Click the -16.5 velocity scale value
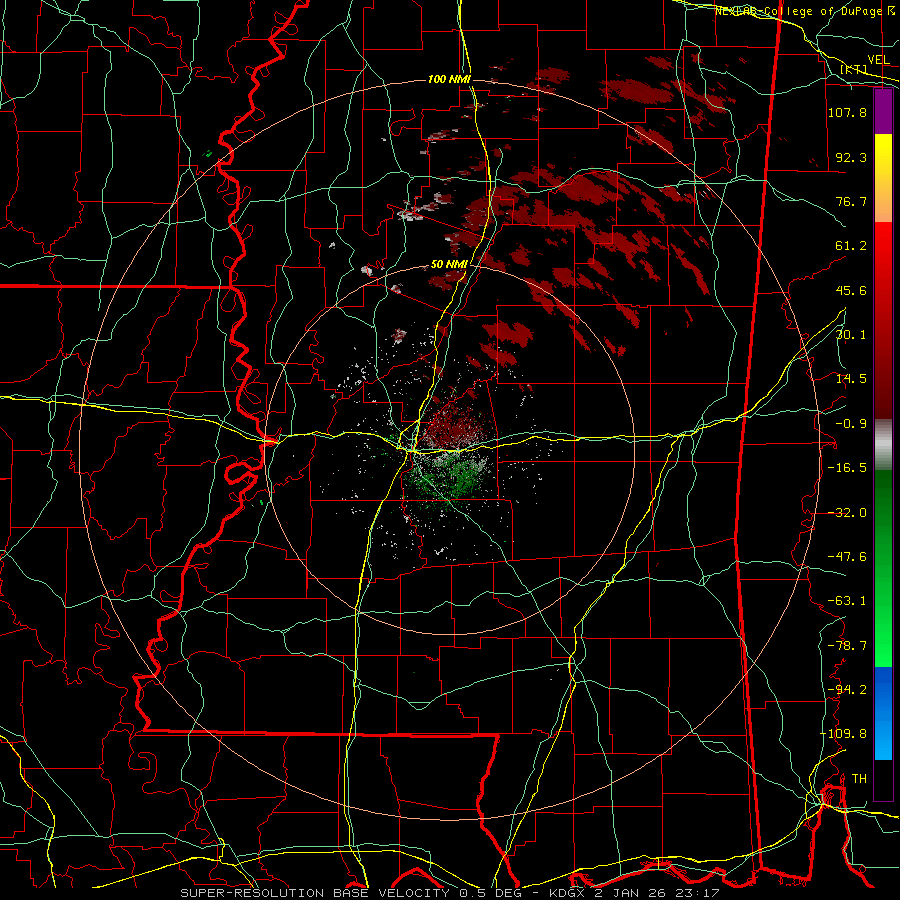Viewport: 900px width, 900px height. 847,468
